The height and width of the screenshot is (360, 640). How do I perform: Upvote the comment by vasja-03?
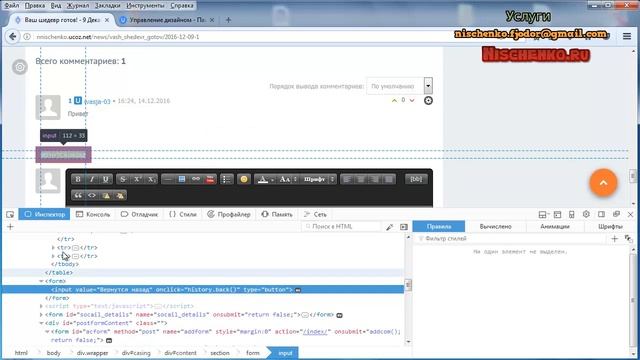click(x=394, y=100)
